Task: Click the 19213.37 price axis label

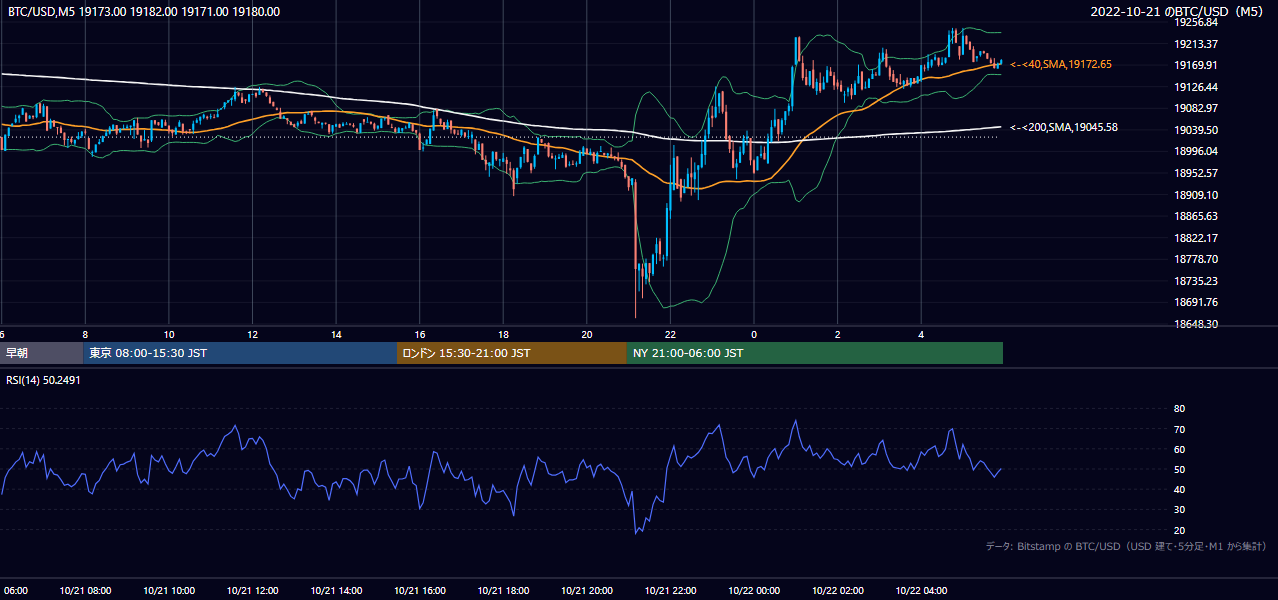Action: click(1195, 44)
